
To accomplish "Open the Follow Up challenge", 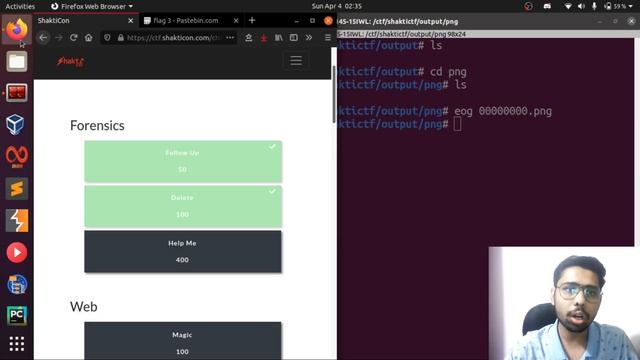I will point(183,161).
